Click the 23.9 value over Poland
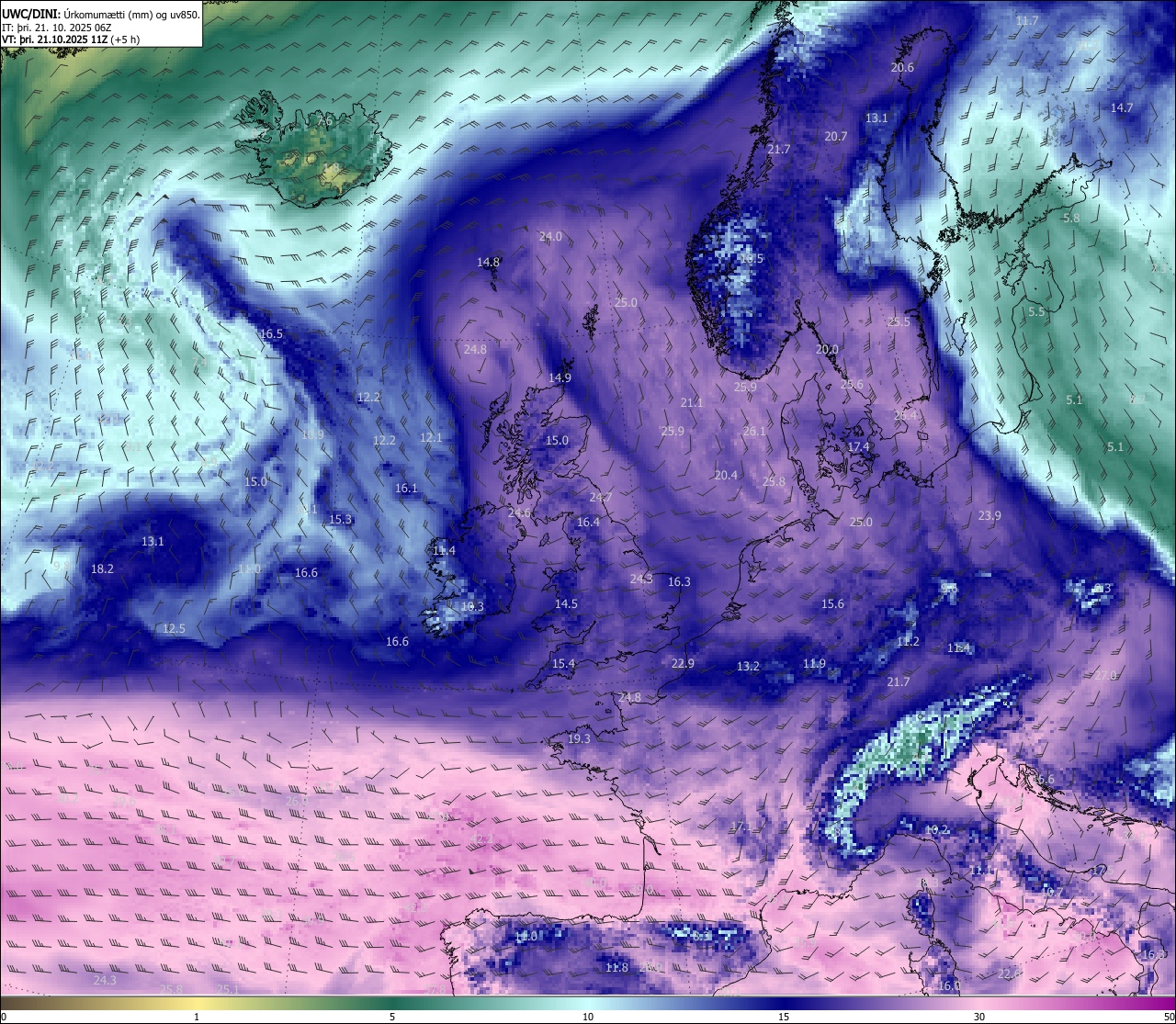 pyautogui.click(x=989, y=515)
